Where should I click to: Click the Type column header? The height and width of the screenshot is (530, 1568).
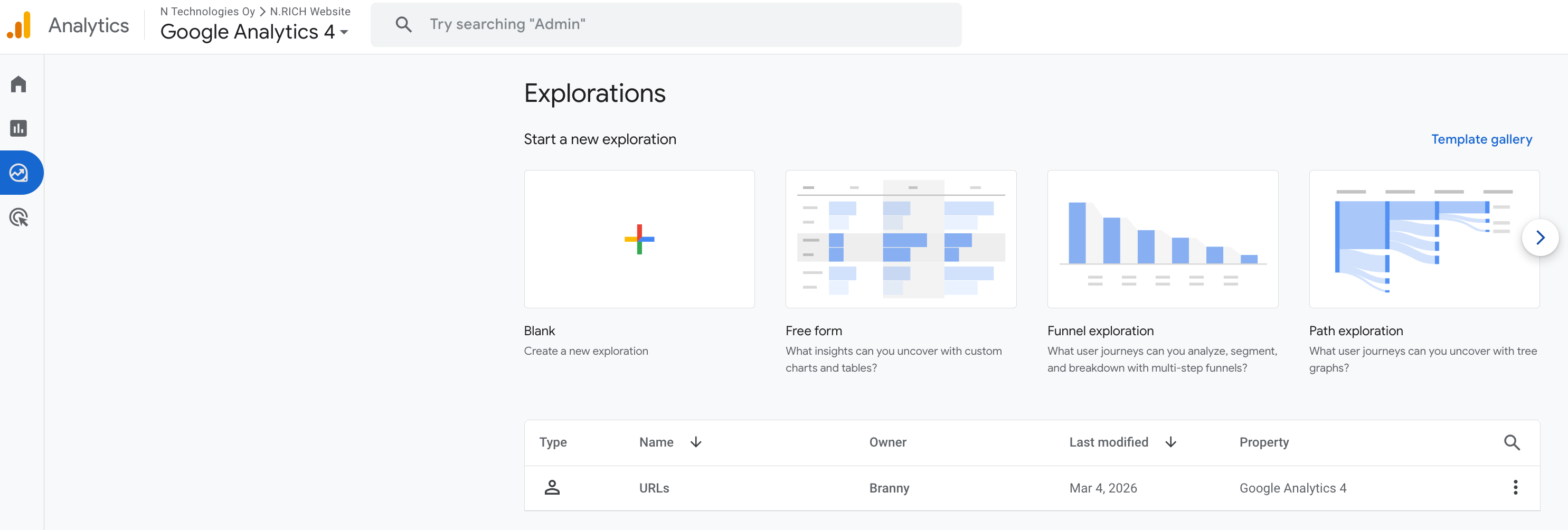pos(553,442)
